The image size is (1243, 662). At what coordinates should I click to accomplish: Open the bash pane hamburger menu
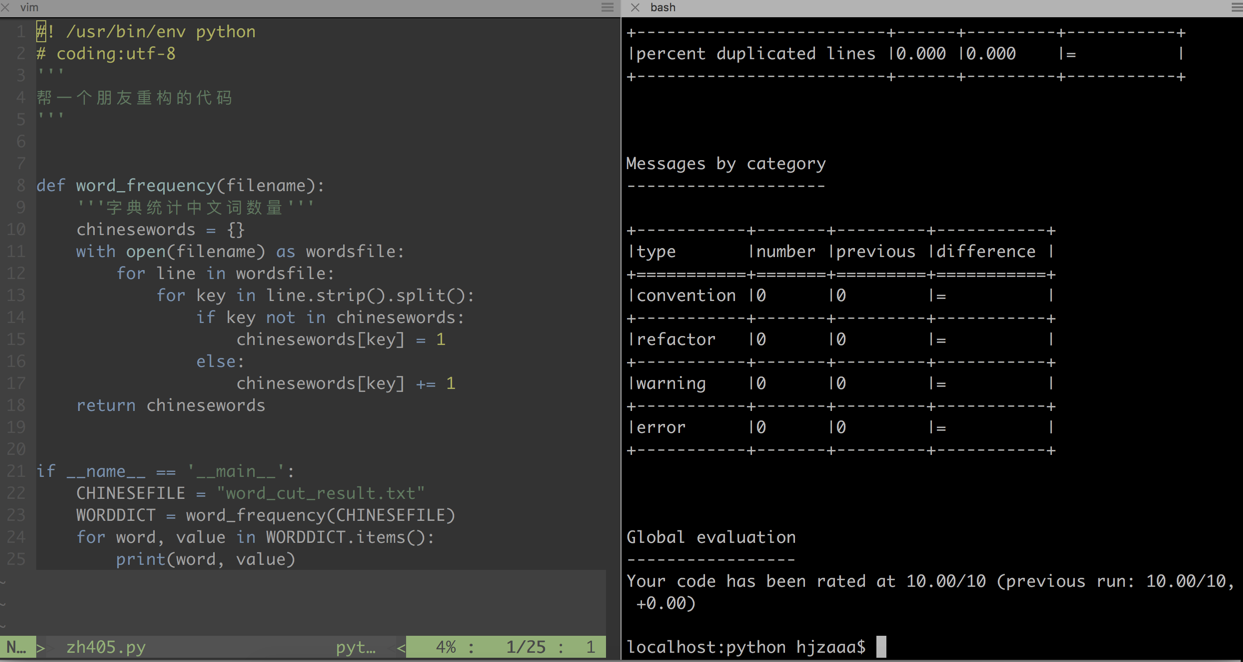[x=1237, y=7]
